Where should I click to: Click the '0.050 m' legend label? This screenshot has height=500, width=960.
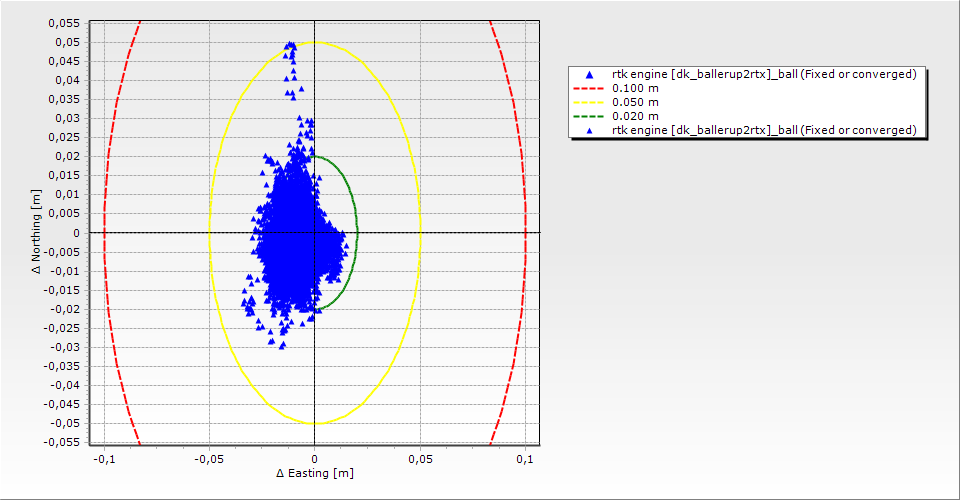click(x=636, y=102)
